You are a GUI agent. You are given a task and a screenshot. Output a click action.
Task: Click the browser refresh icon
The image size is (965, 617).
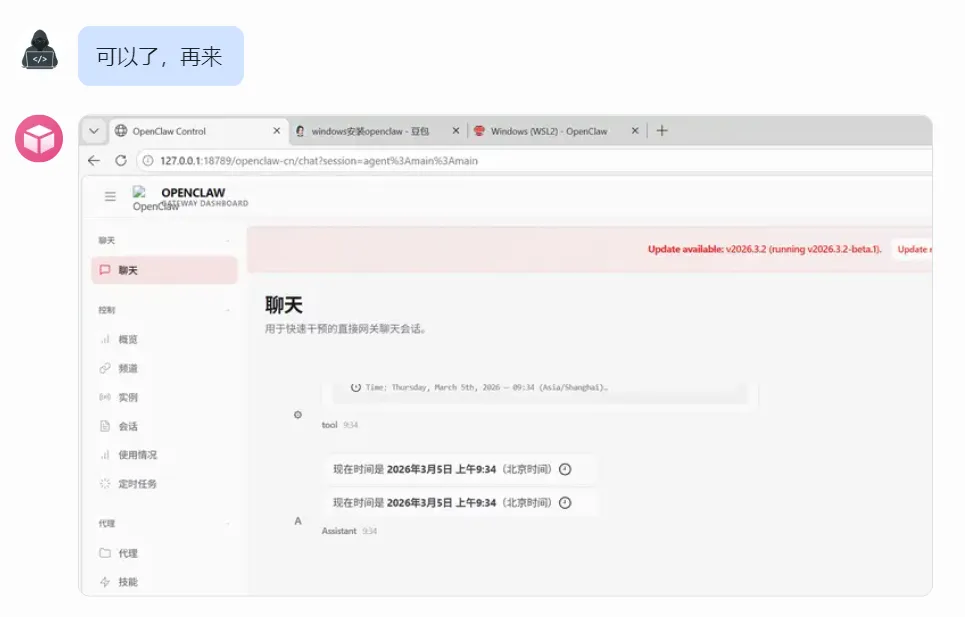[x=119, y=160]
